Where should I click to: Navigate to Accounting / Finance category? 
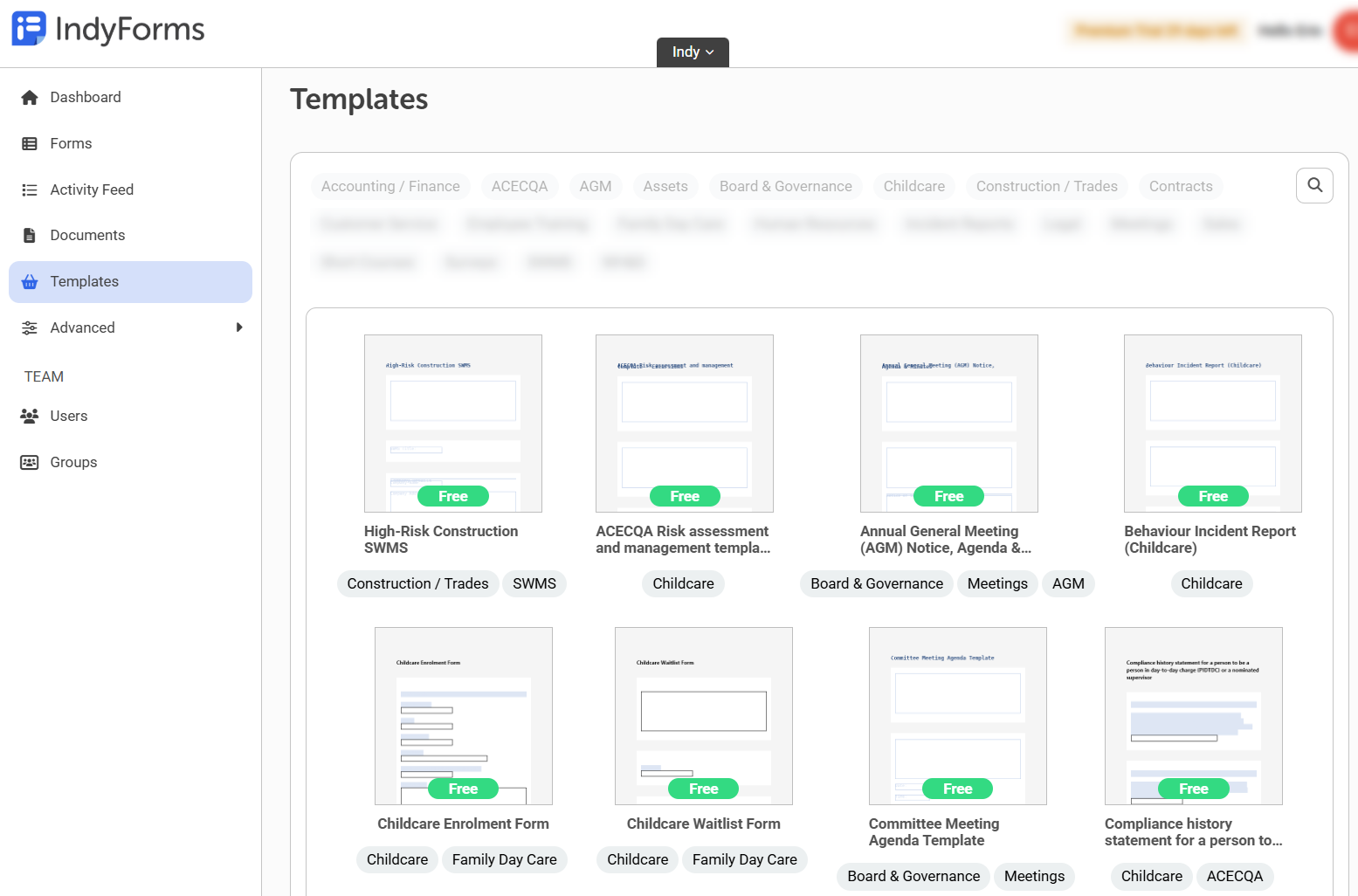click(390, 186)
